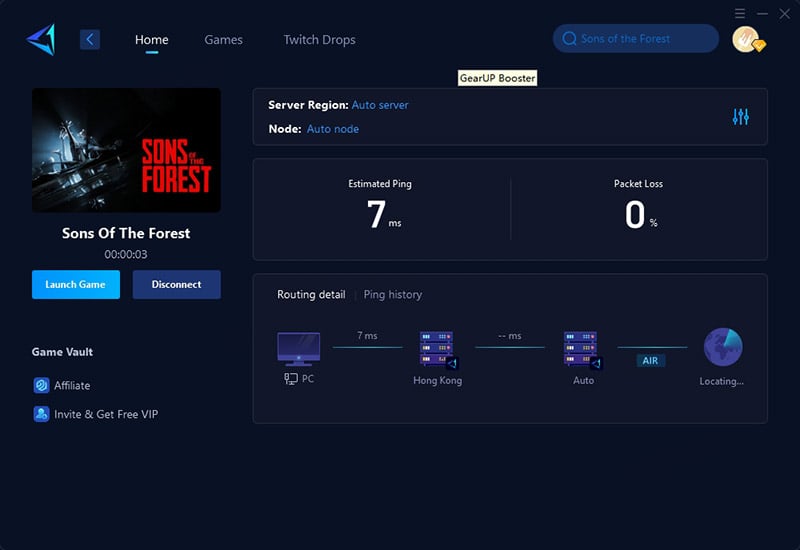
Task: Click the magnifier search icon
Action: click(x=569, y=39)
